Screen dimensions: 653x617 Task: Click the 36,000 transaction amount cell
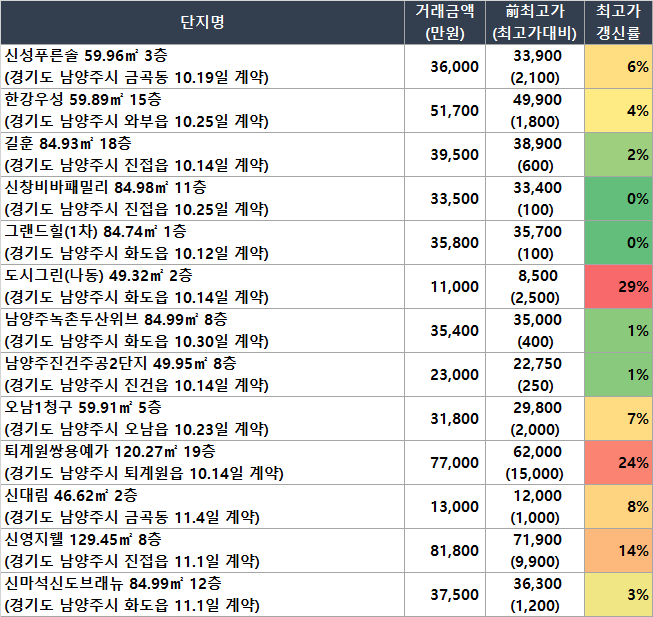pos(445,67)
